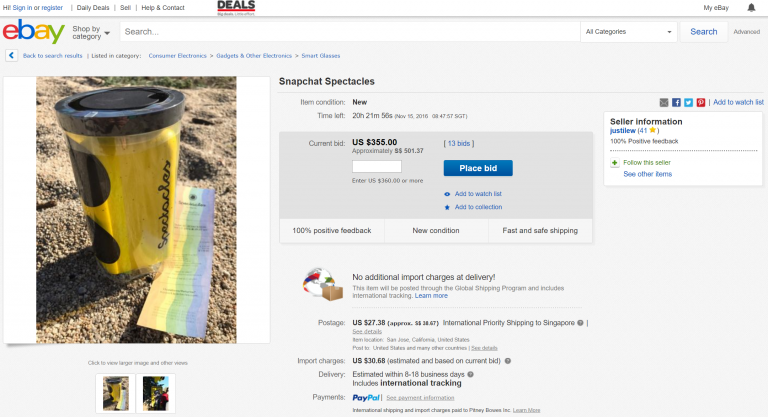Screen dimensions: 768x417
Task: Click the eye Add to watch list icon
Action: (x=447, y=193)
